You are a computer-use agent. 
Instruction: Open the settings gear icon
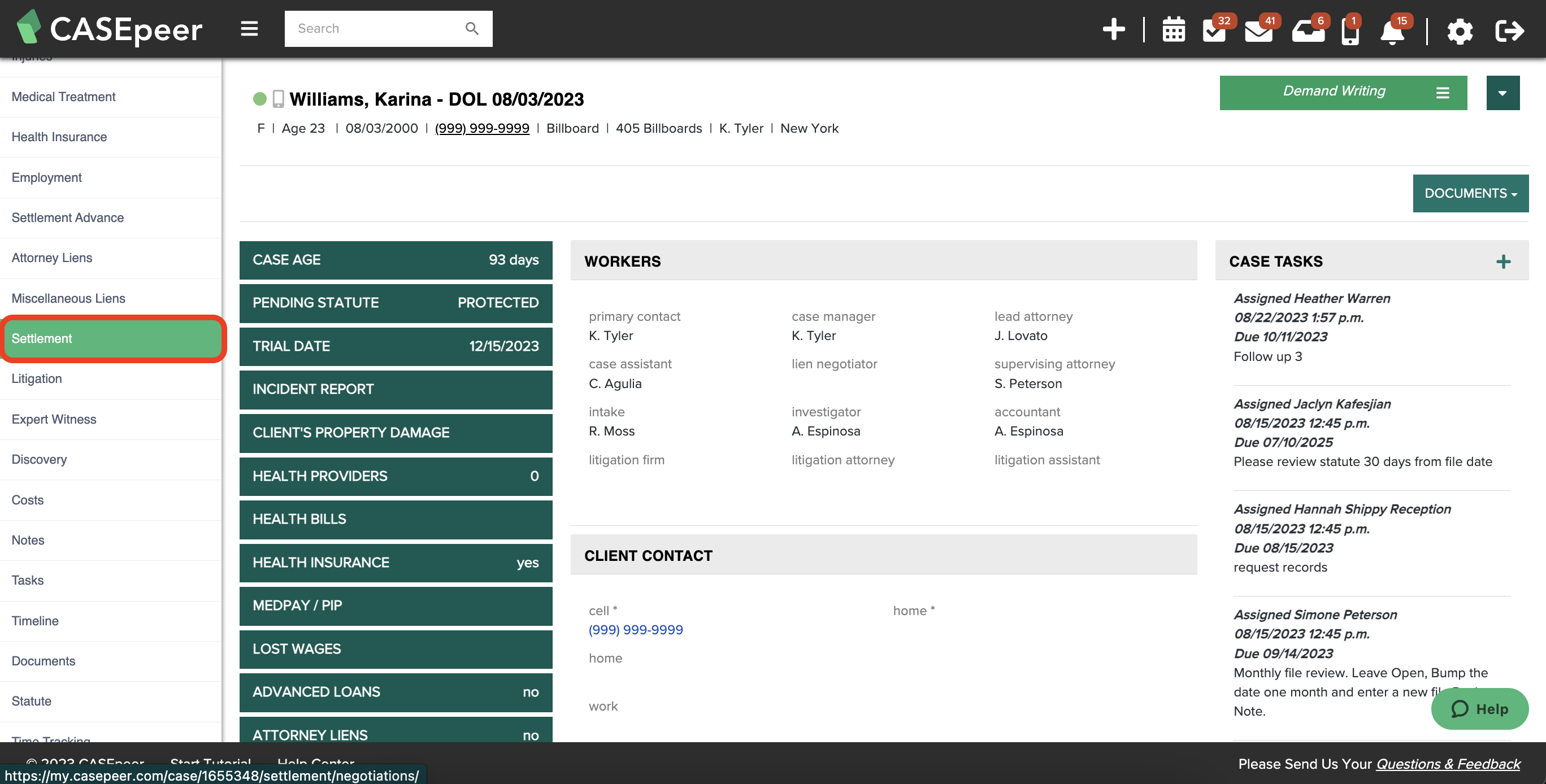[1460, 31]
